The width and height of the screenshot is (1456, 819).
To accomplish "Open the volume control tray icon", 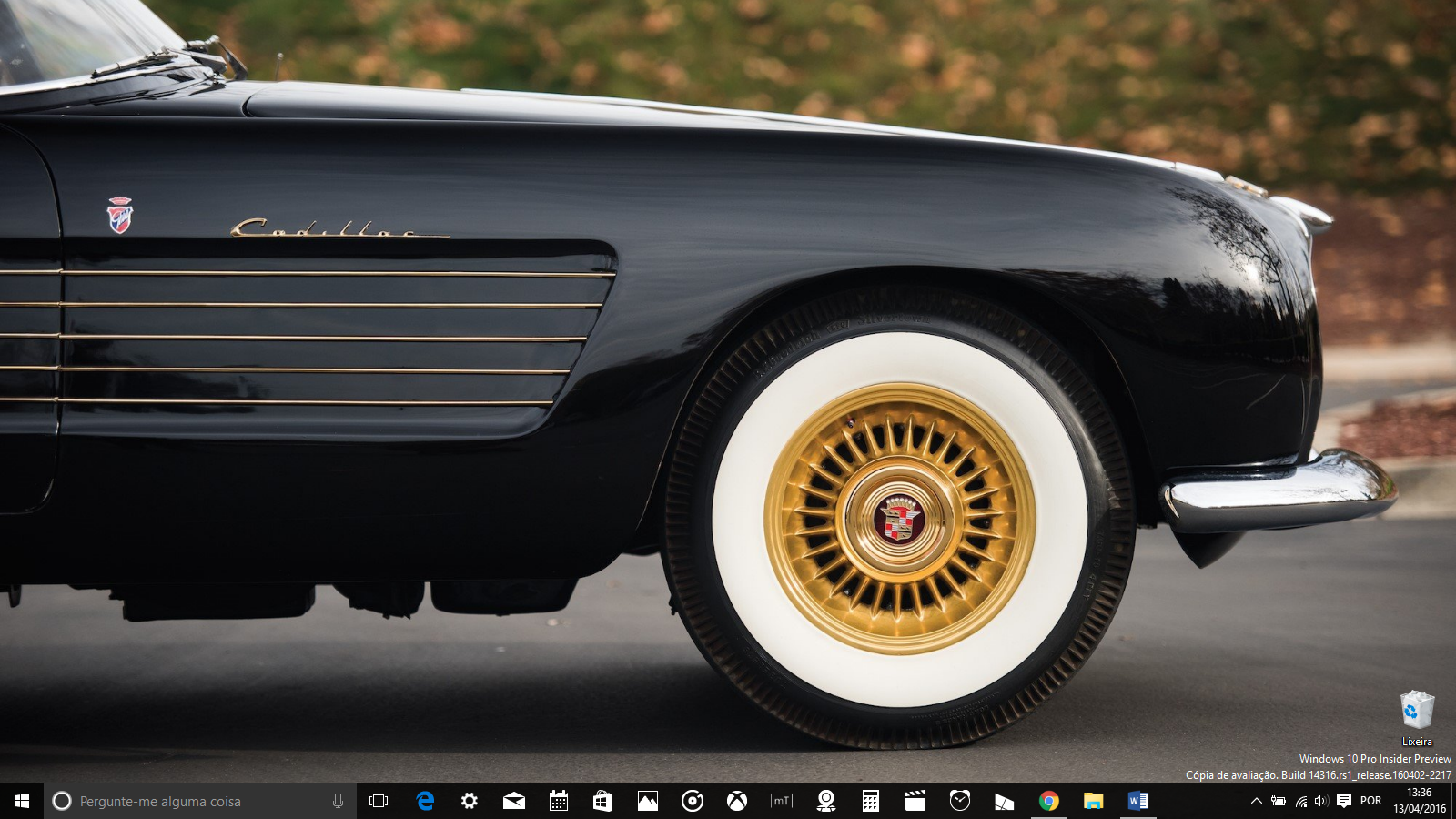I will coord(1321,801).
